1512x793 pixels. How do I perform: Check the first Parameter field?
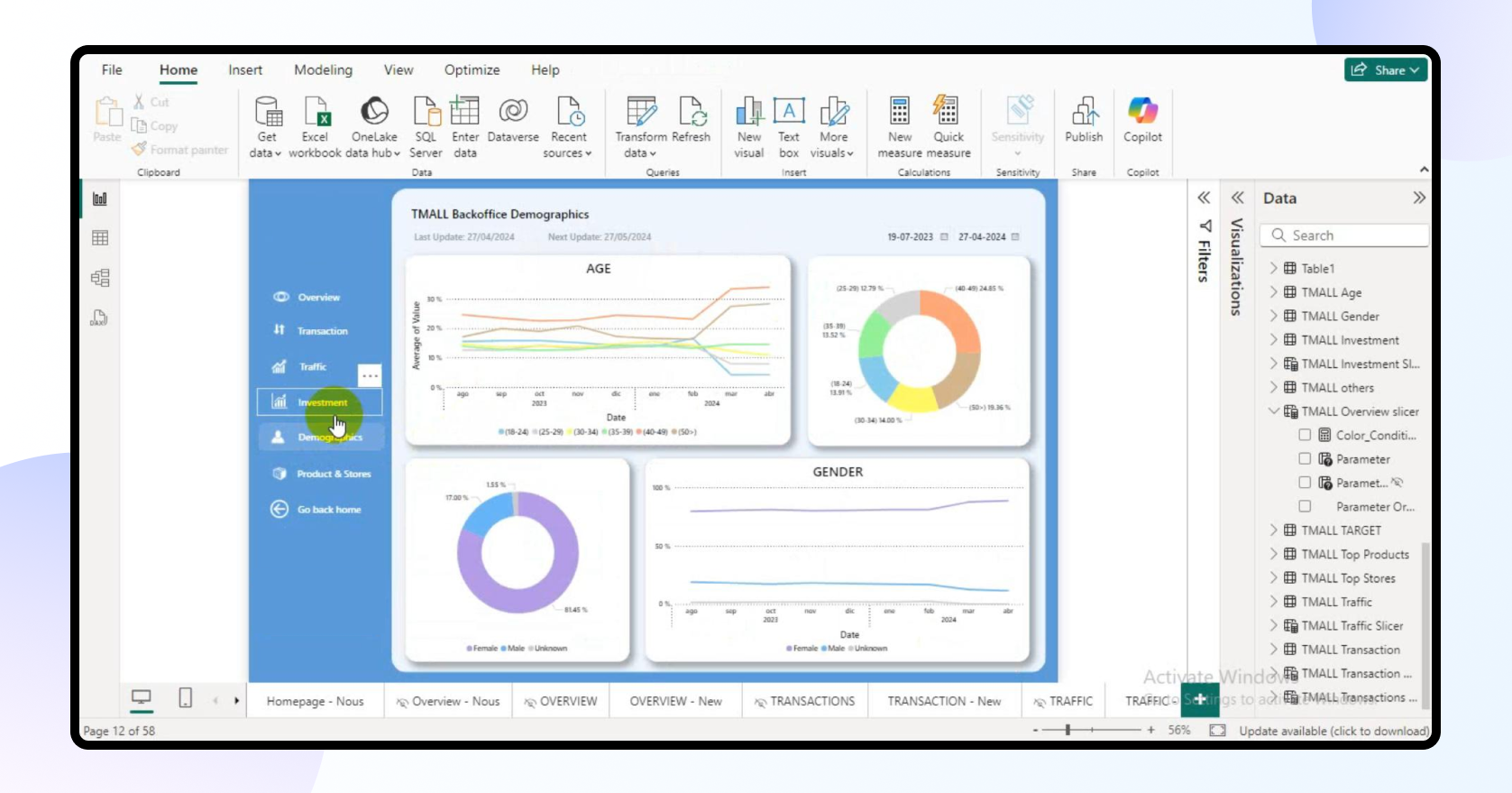click(1305, 458)
